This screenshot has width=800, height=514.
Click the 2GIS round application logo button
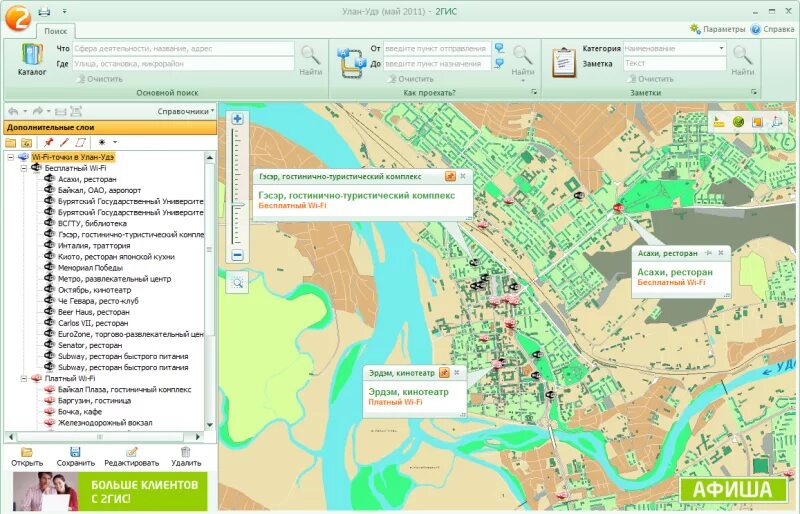[x=17, y=17]
